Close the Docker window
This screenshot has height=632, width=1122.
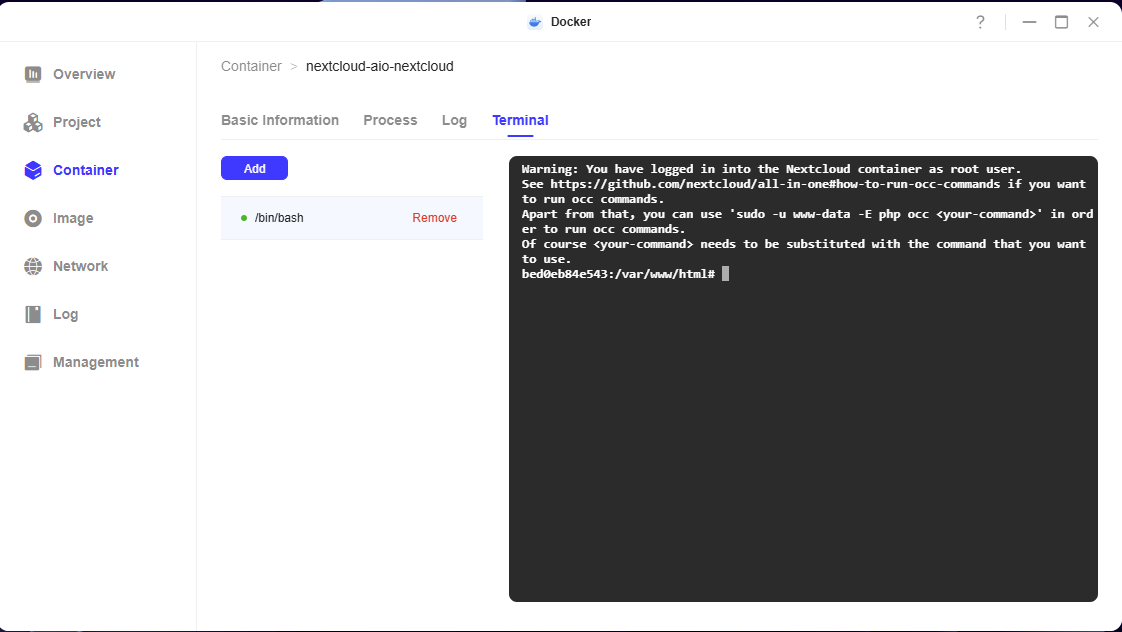(x=1093, y=22)
